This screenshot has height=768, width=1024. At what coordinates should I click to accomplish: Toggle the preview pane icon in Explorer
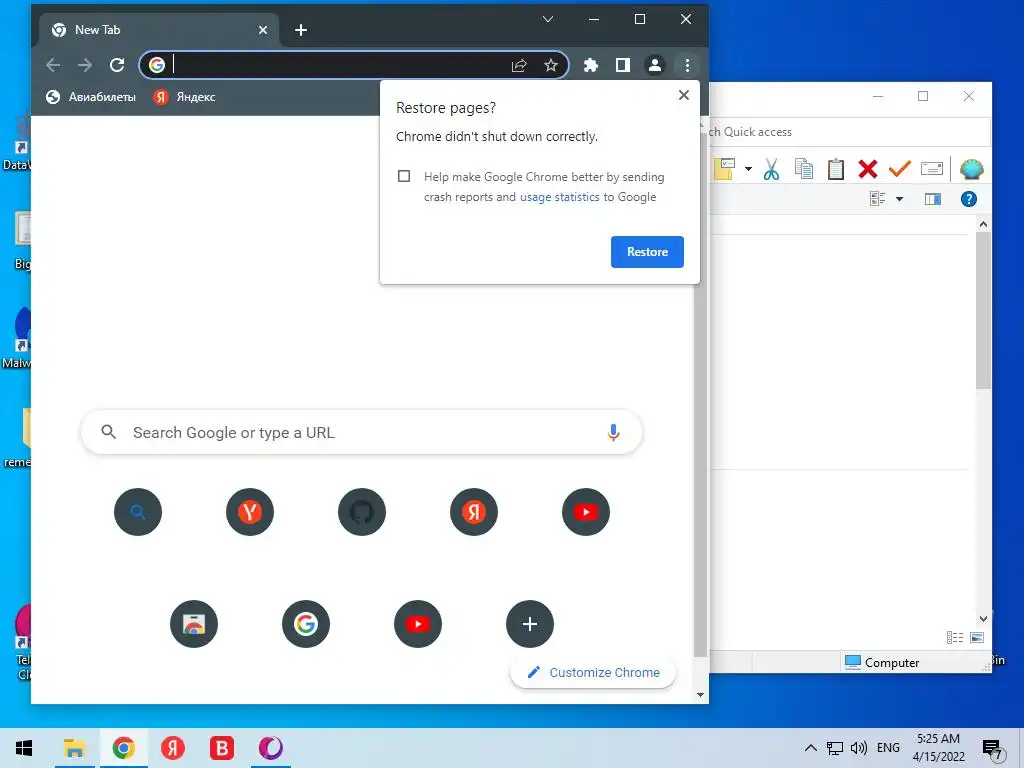pyautogui.click(x=933, y=199)
